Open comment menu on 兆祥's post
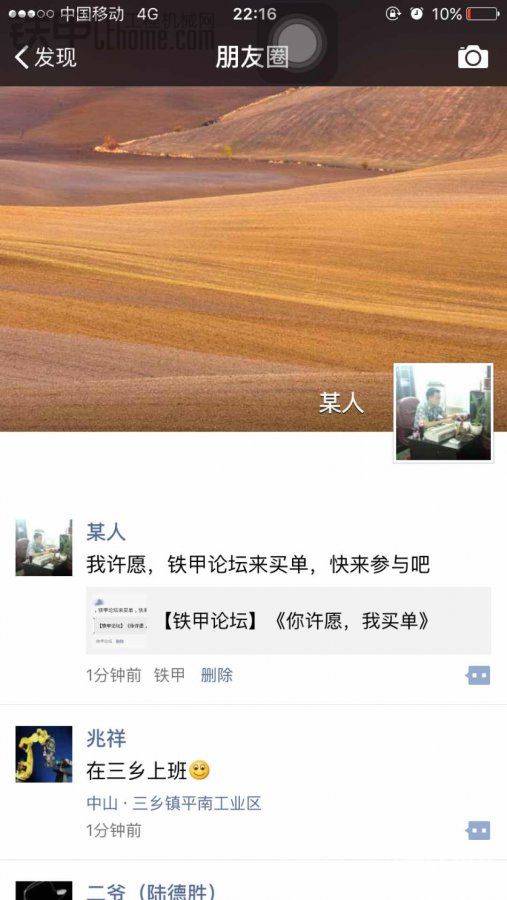The height and width of the screenshot is (900, 507). [x=478, y=830]
